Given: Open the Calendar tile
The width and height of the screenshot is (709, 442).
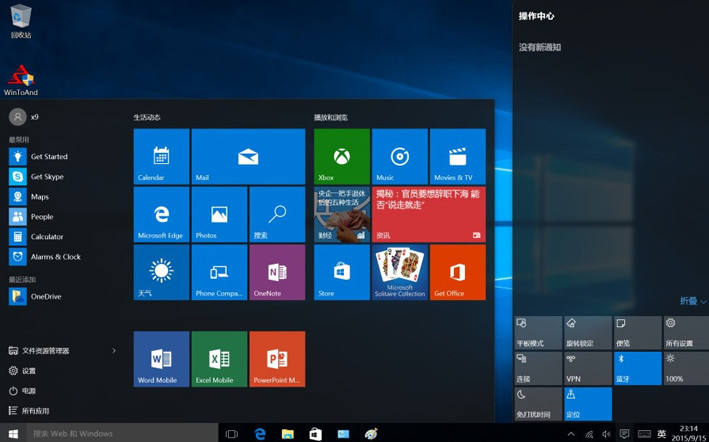Looking at the screenshot, I should [x=161, y=156].
